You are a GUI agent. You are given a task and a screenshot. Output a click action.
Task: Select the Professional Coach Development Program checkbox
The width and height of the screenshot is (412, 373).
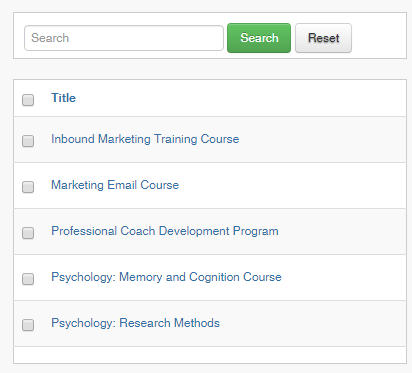28,233
